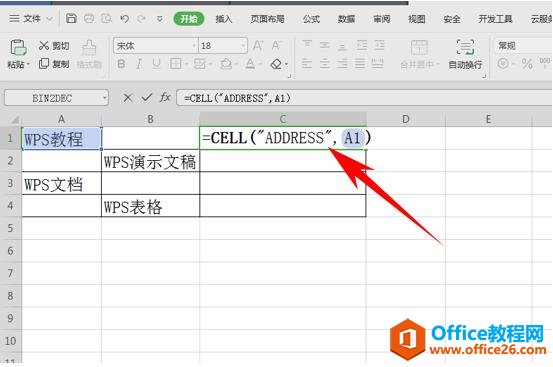The image size is (553, 367).
Task: Open the customize quick access toolbar dropdown
Action: coord(160,19)
